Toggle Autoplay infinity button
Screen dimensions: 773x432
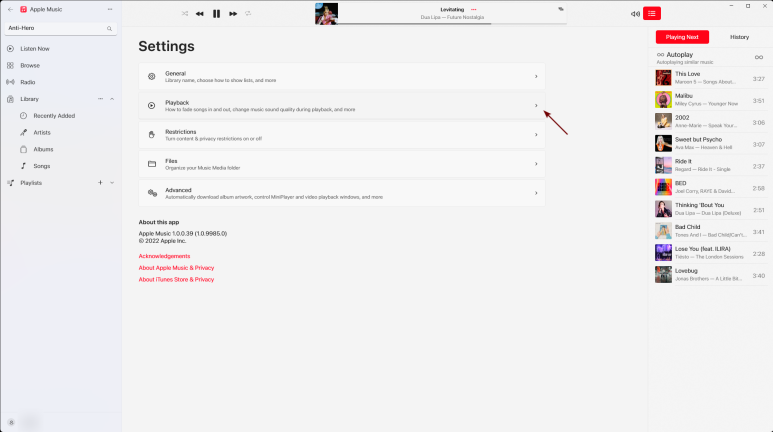tap(759, 57)
